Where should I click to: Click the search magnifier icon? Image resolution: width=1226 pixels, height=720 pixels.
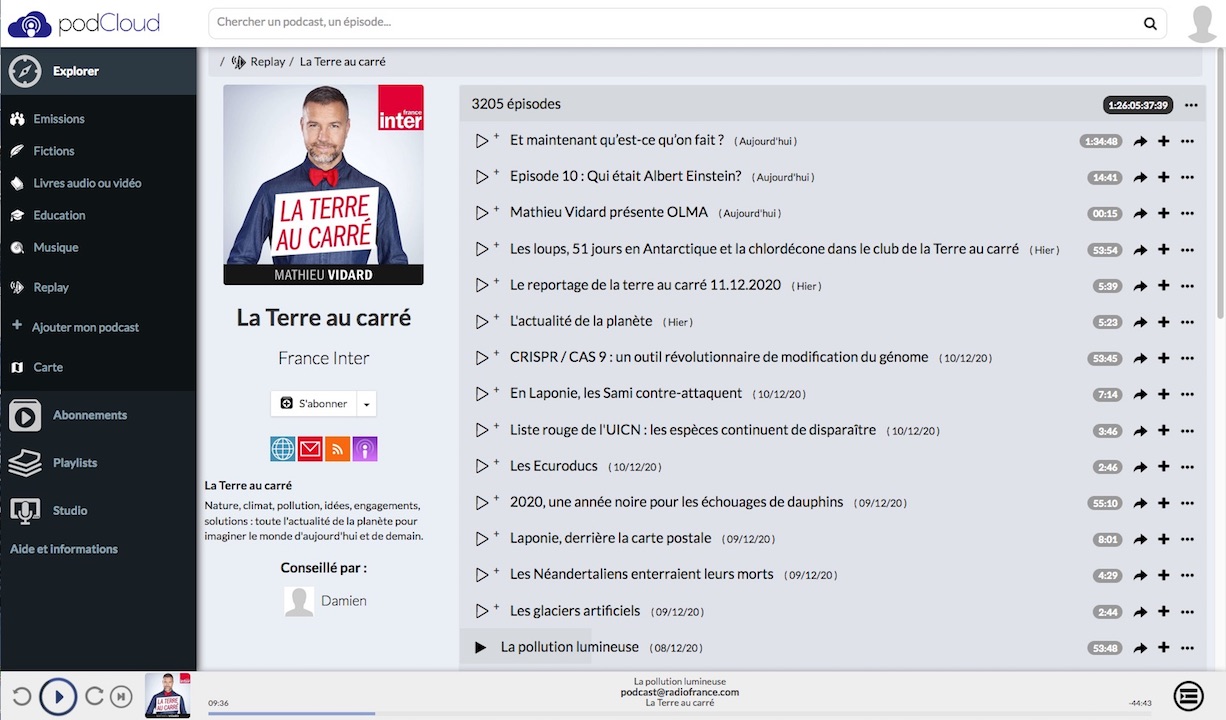(1150, 23)
